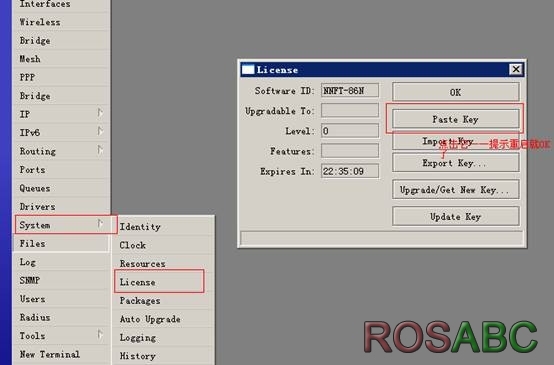Expand the IP submenu arrow
Viewport: 554px width, 365px height.
(100, 113)
